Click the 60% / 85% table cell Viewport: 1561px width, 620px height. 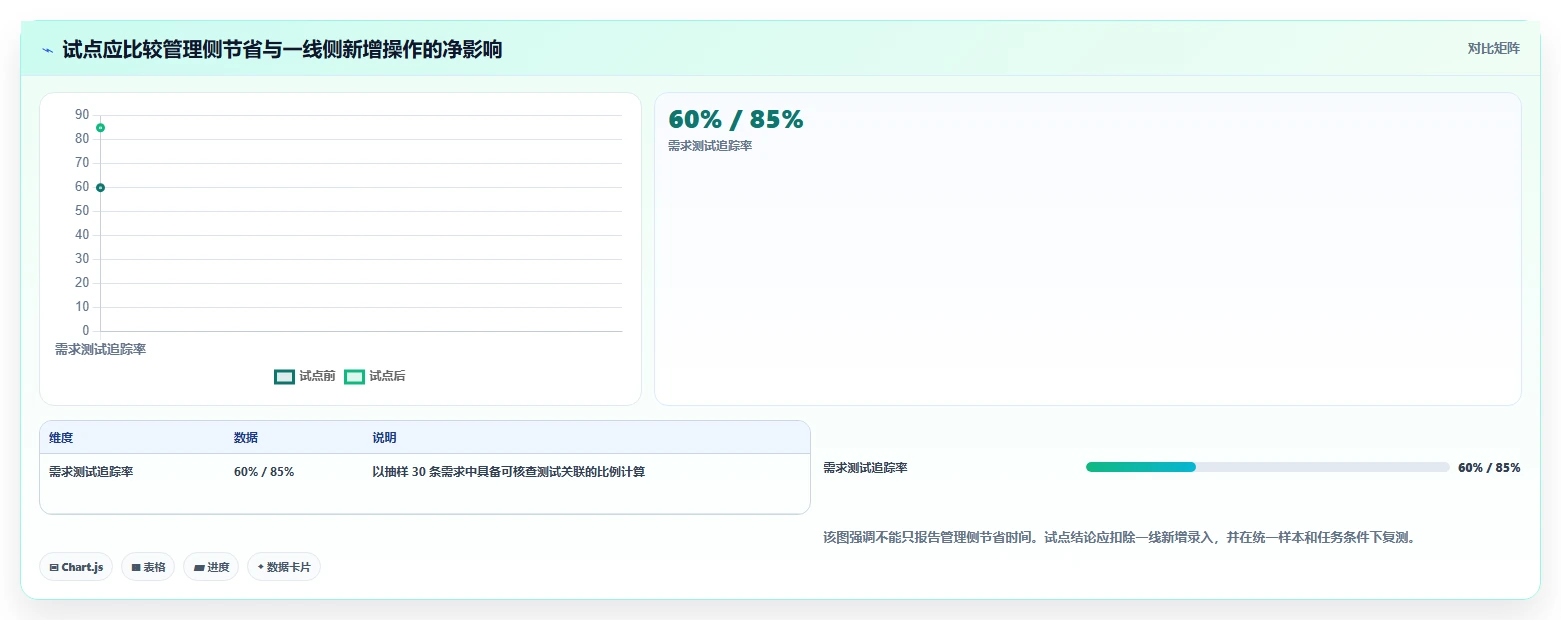264,472
